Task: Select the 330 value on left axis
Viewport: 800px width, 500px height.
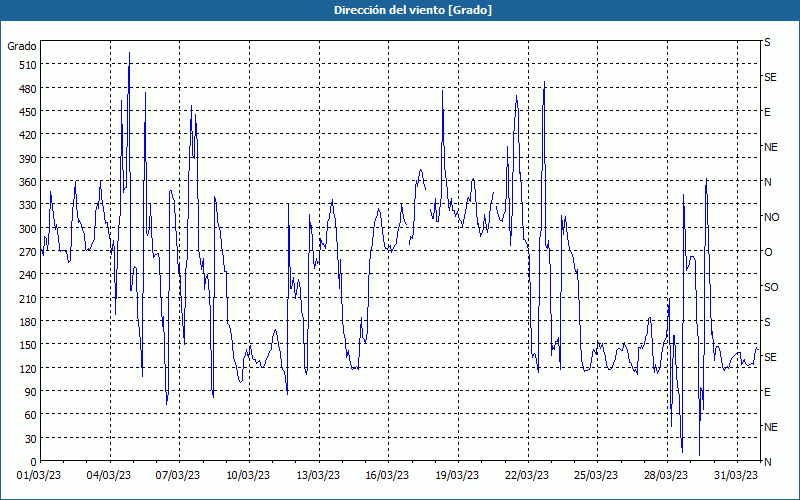Action: click(27, 205)
